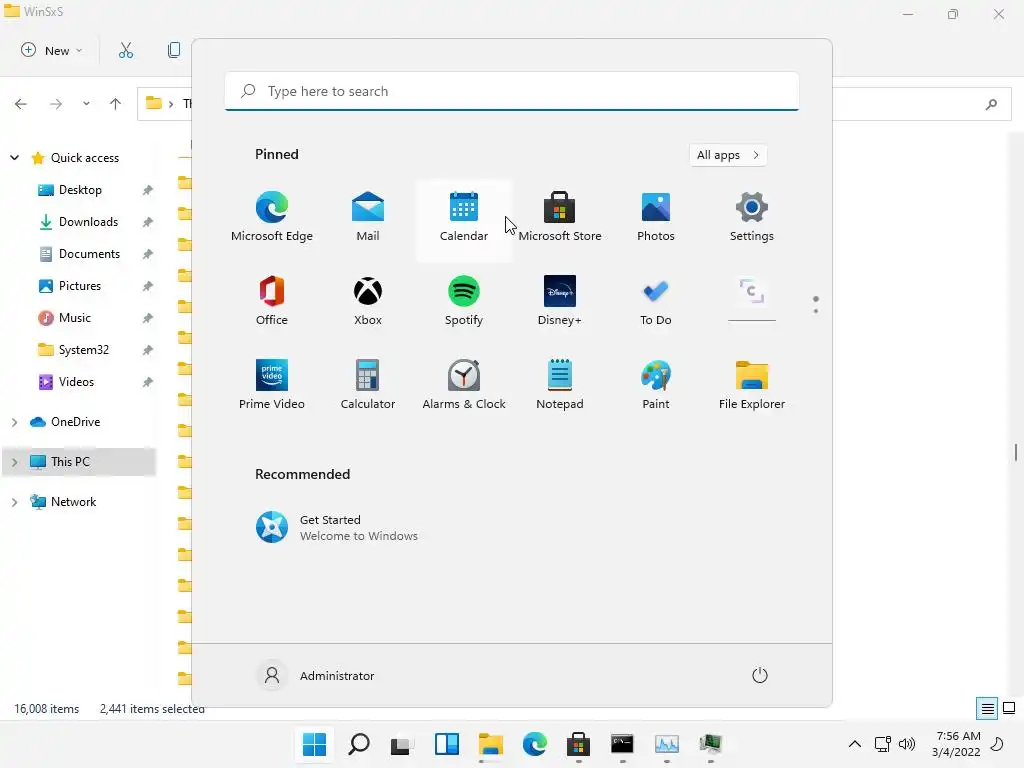The height and width of the screenshot is (768, 1024).
Task: Click the network icon in the system tray
Action: point(882,744)
